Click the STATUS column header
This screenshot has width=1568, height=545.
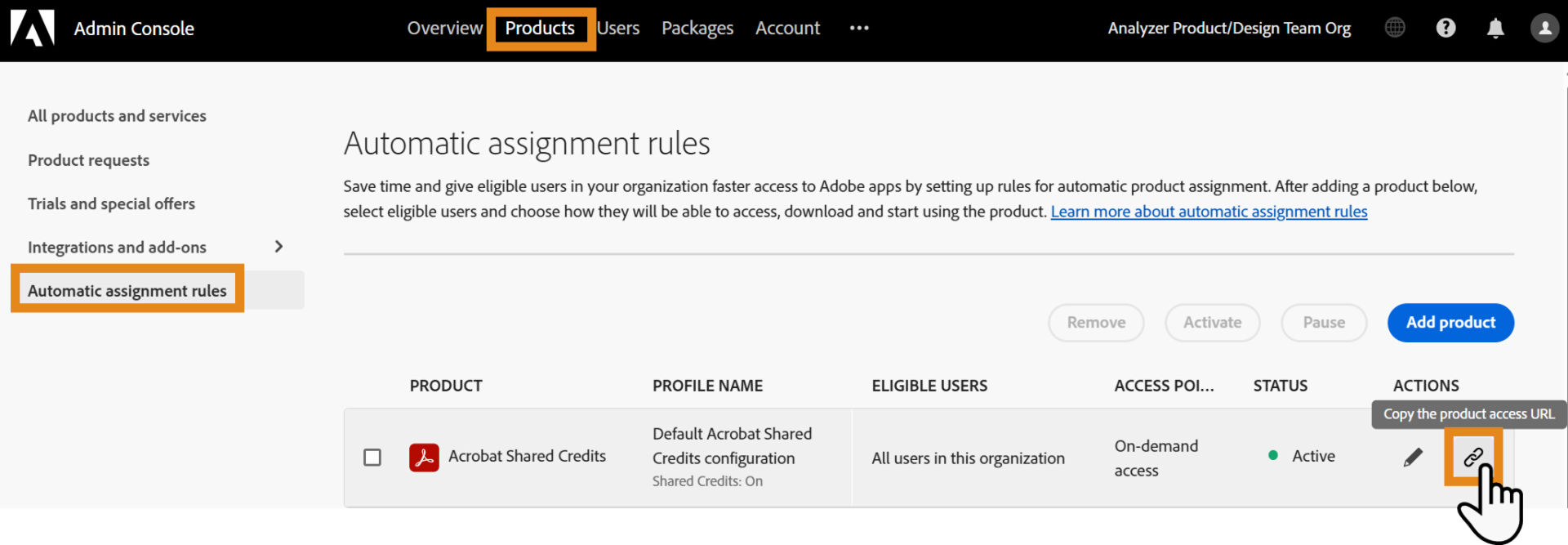pyautogui.click(x=1281, y=386)
